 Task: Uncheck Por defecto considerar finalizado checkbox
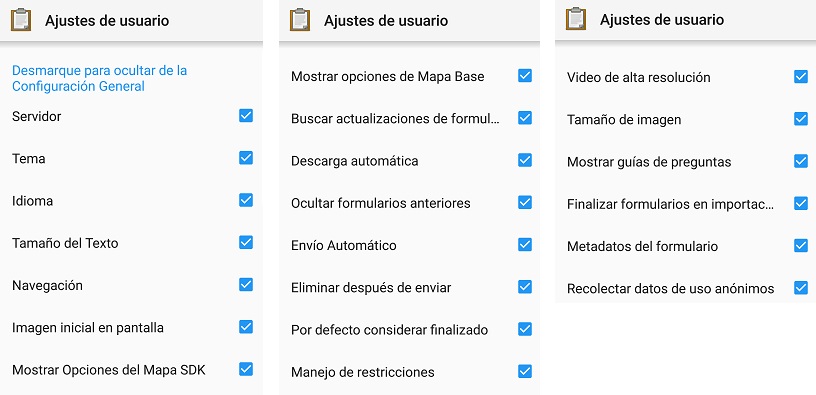coord(525,329)
